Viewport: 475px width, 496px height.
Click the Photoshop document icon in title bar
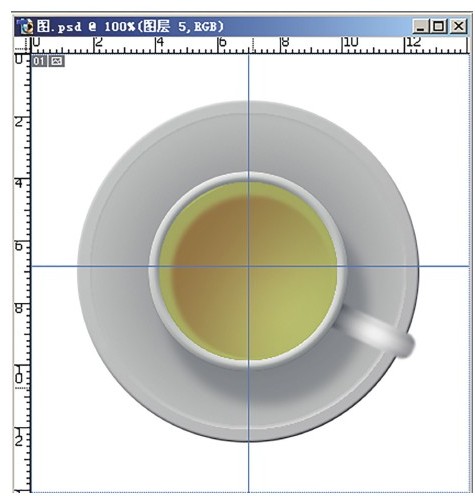(26, 27)
